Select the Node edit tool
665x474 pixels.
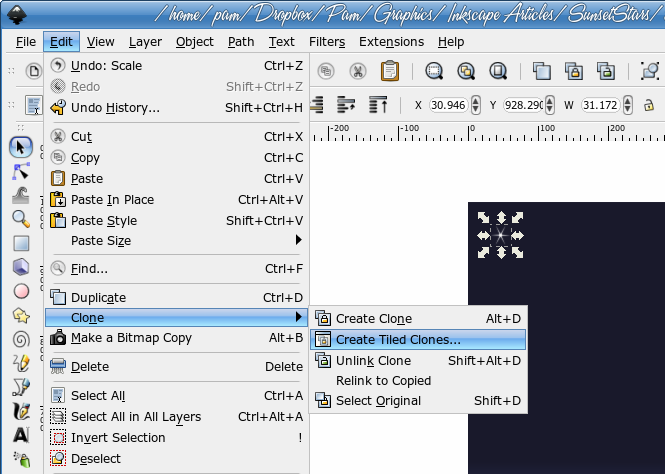click(20, 172)
